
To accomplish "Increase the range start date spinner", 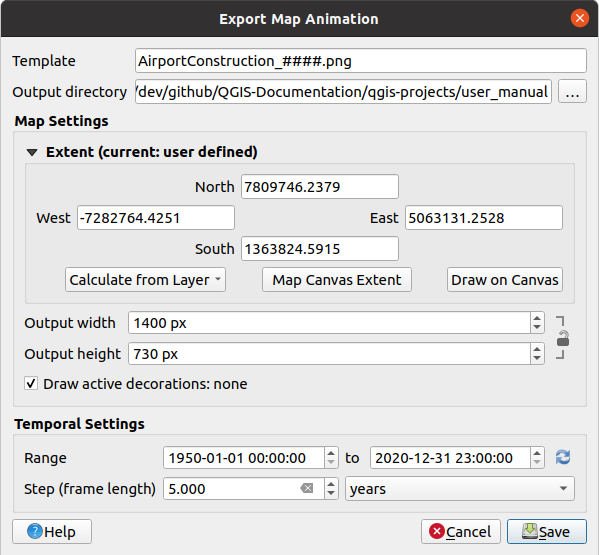I will [331, 453].
